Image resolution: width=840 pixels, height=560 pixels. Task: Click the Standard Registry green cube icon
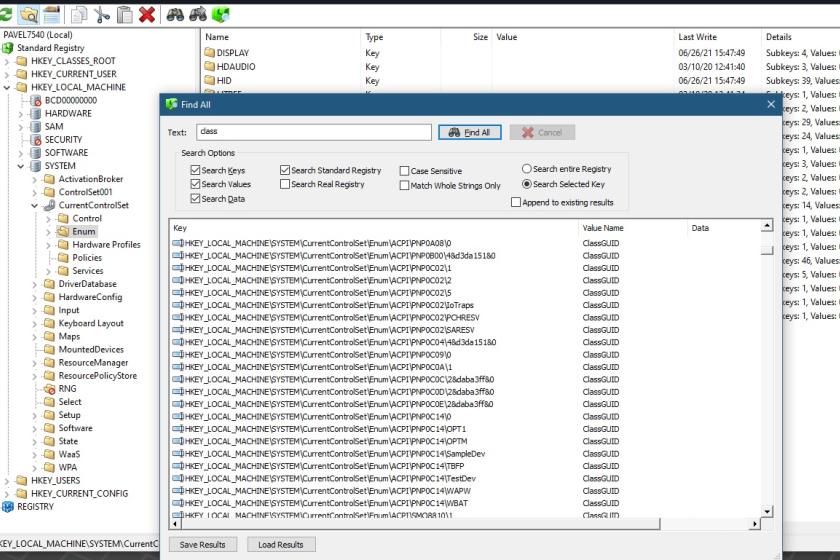click(x=8, y=48)
